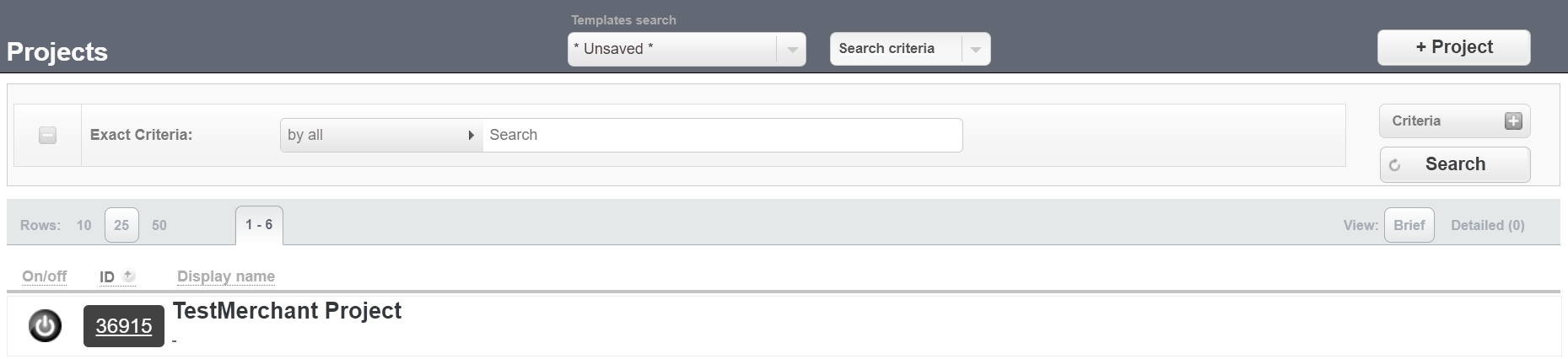Sort by On/off column header
This screenshot has width=1568, height=359.
[x=45, y=276]
